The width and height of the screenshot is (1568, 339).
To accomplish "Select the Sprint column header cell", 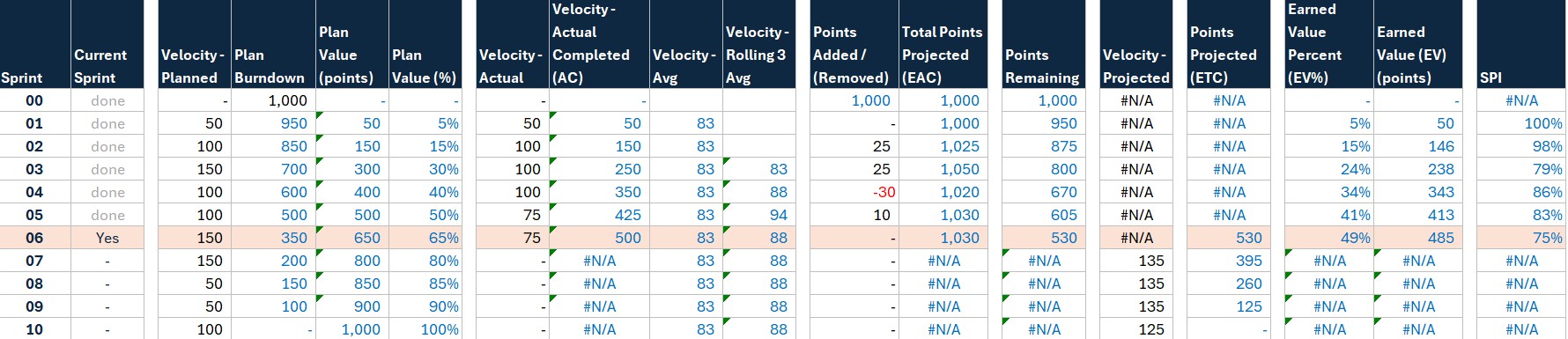I will pyautogui.click(x=35, y=44).
